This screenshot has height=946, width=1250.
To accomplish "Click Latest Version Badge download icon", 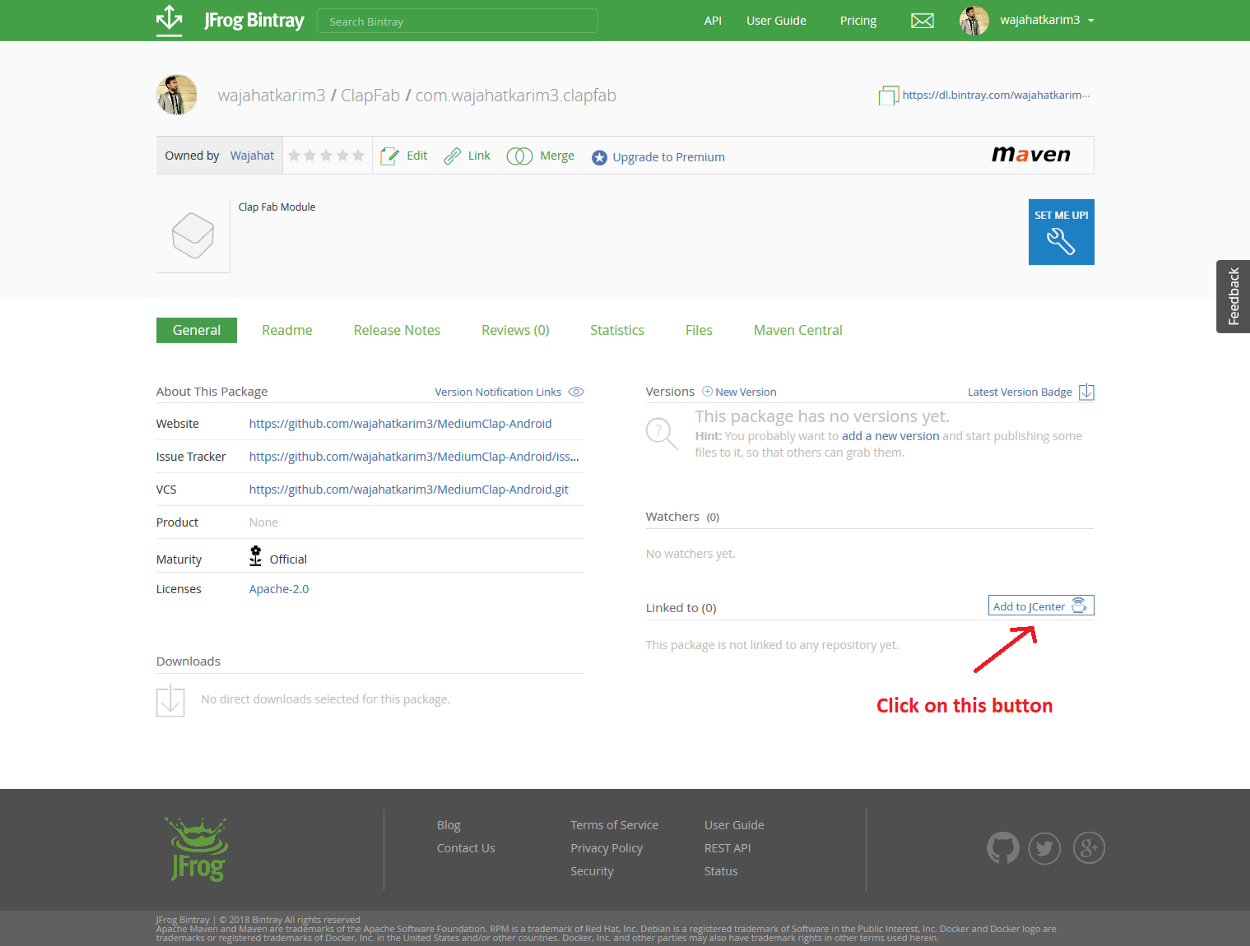I will (1087, 392).
